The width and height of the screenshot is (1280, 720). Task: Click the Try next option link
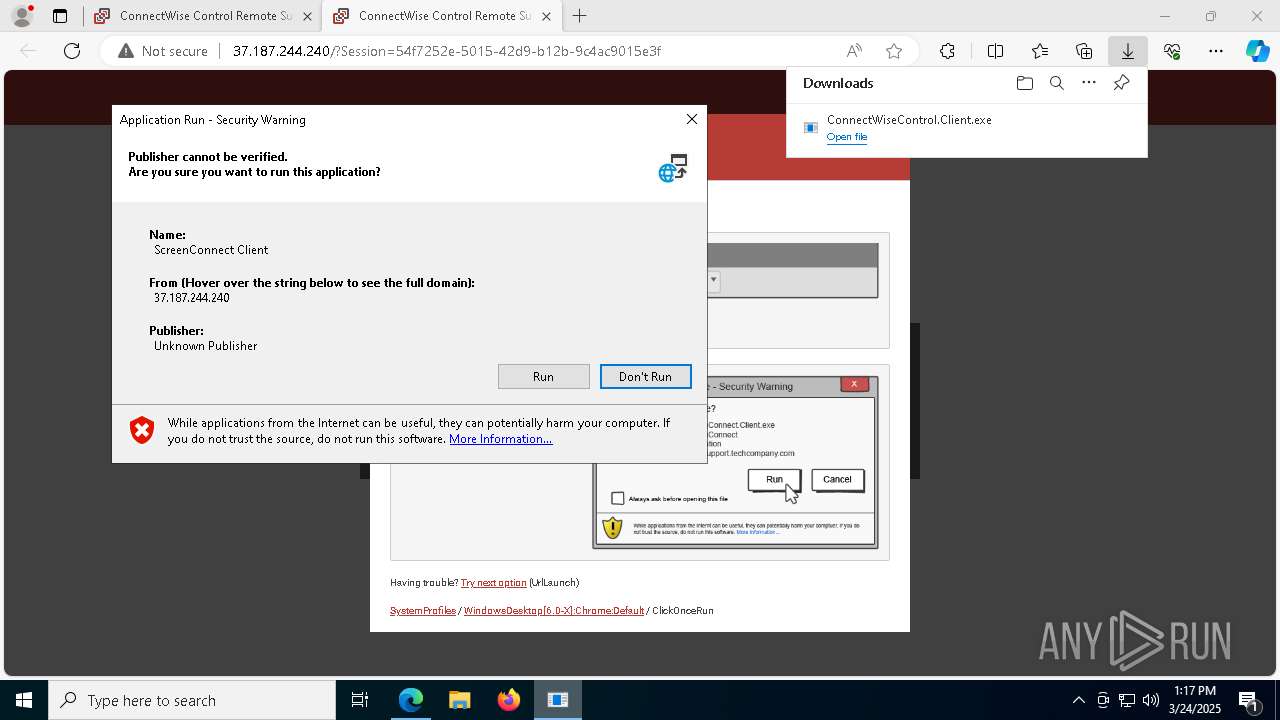click(x=493, y=583)
